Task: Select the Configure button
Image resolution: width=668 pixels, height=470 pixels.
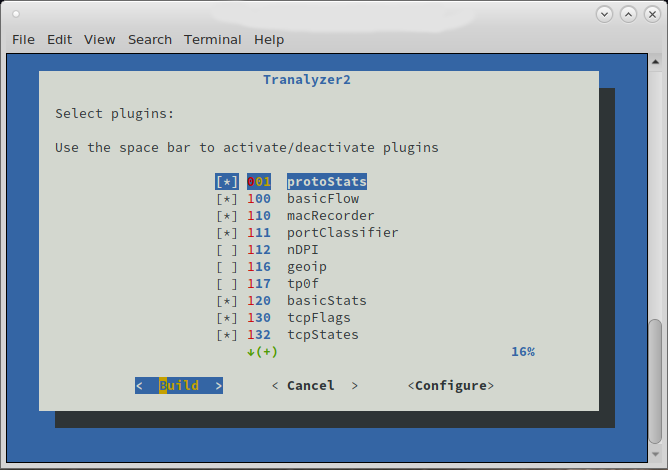Action: point(451,386)
